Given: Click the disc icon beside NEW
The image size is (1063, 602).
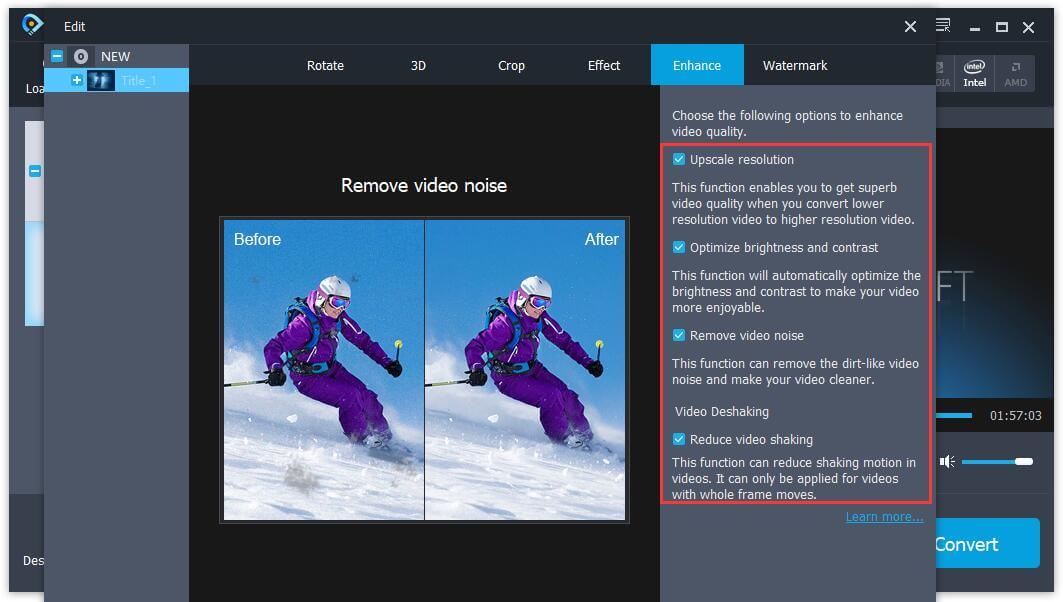Looking at the screenshot, I should click(81, 56).
